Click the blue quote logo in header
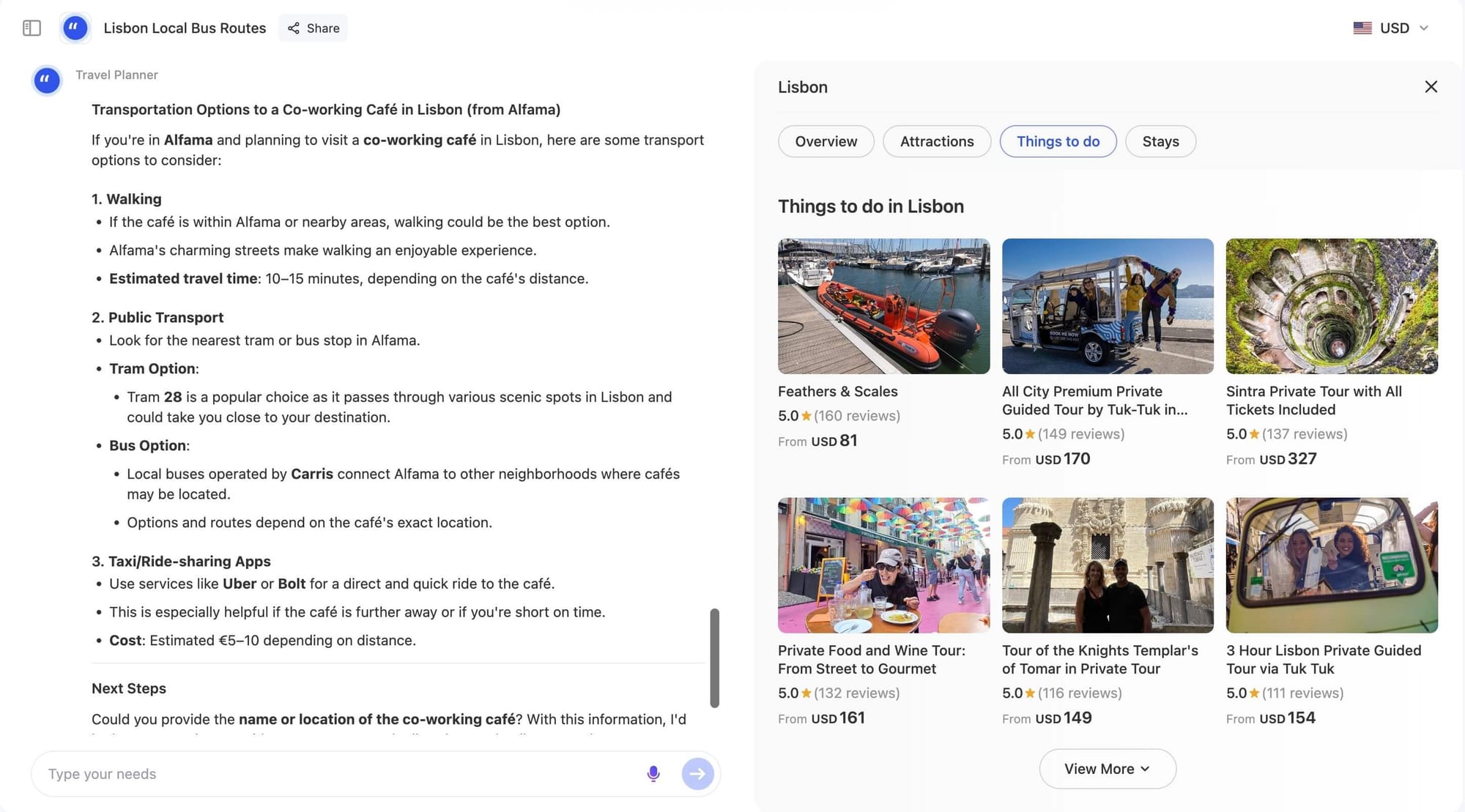The height and width of the screenshot is (812, 1465). pos(75,28)
